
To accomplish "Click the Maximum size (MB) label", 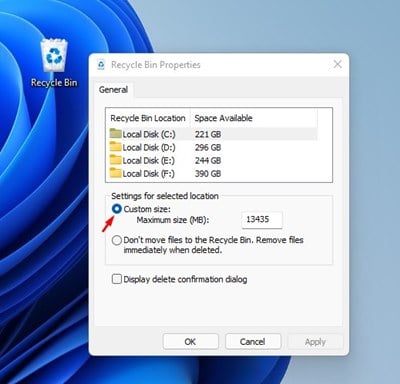I will pos(173,220).
